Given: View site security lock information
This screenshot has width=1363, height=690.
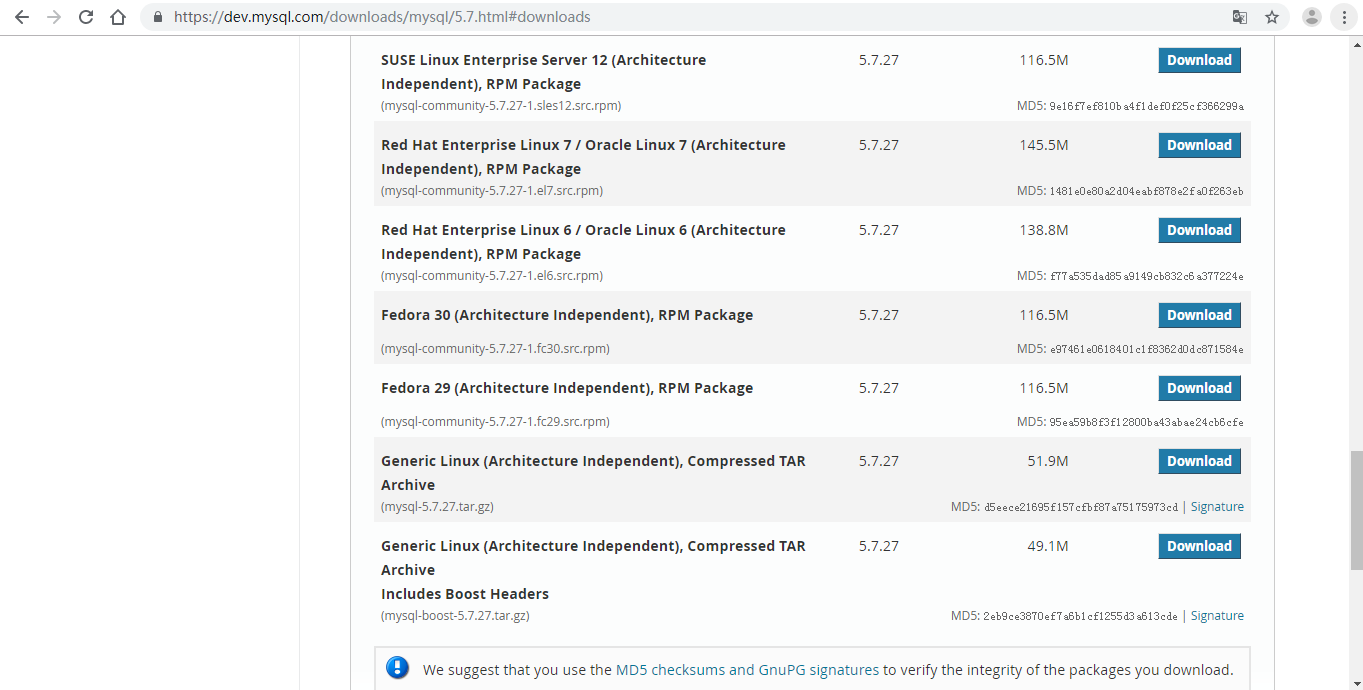Looking at the screenshot, I should [x=158, y=17].
